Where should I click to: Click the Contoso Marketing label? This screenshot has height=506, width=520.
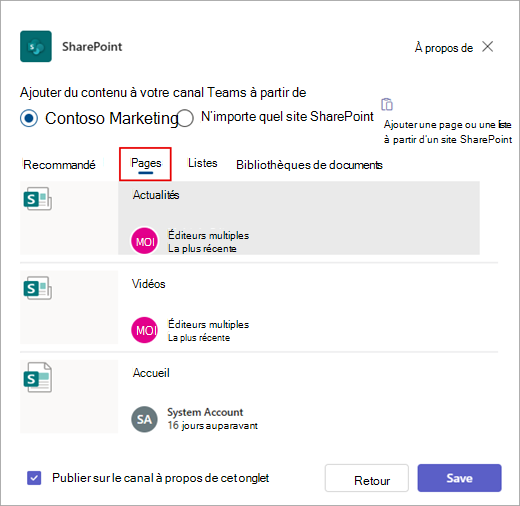click(x=112, y=118)
